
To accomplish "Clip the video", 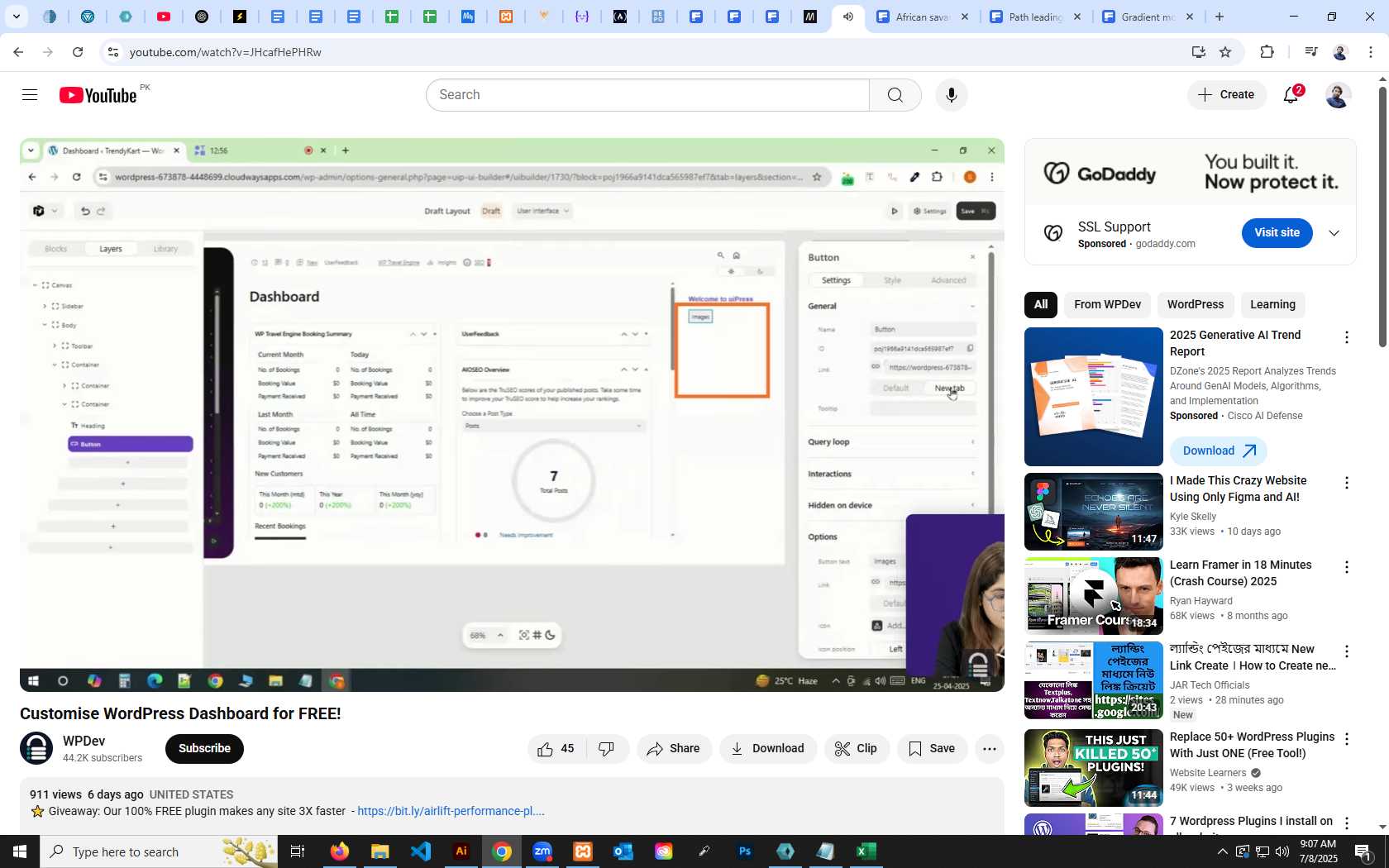I will [857, 749].
